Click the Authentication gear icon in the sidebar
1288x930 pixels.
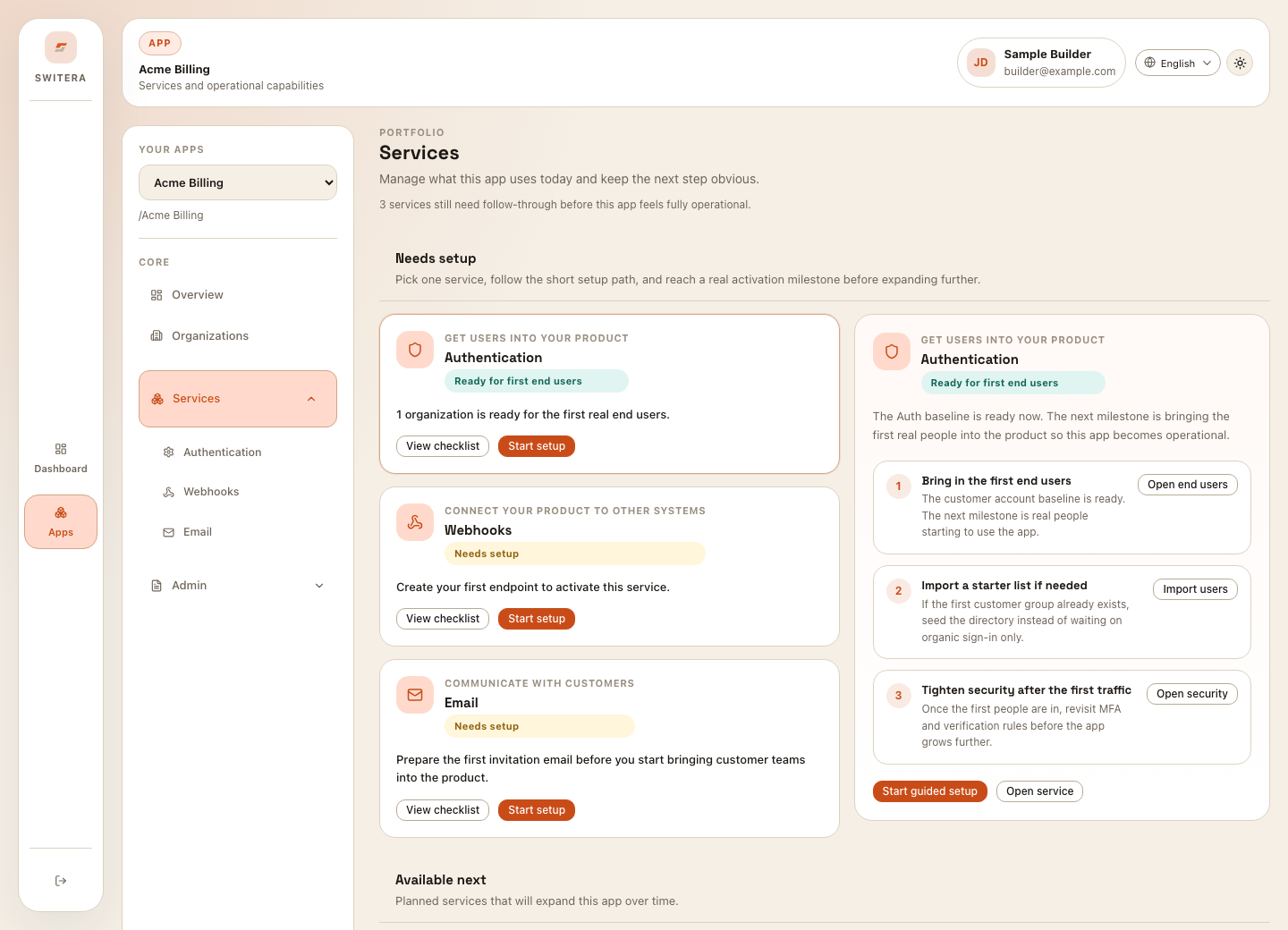coord(168,452)
